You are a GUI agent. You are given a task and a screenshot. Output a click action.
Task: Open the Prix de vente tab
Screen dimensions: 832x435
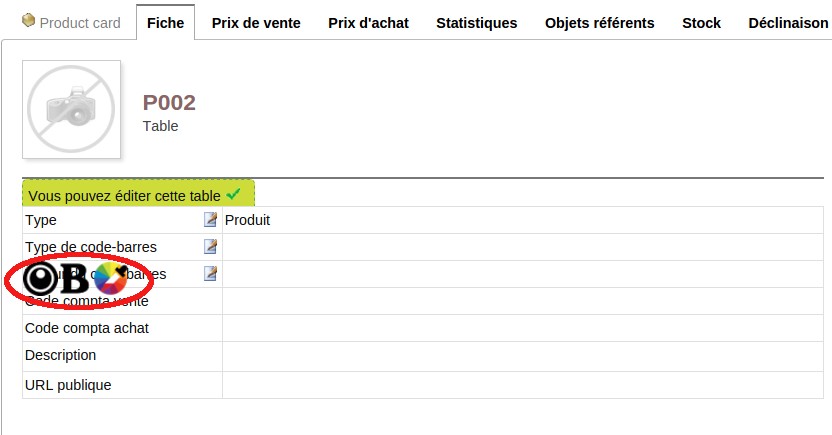(x=256, y=23)
